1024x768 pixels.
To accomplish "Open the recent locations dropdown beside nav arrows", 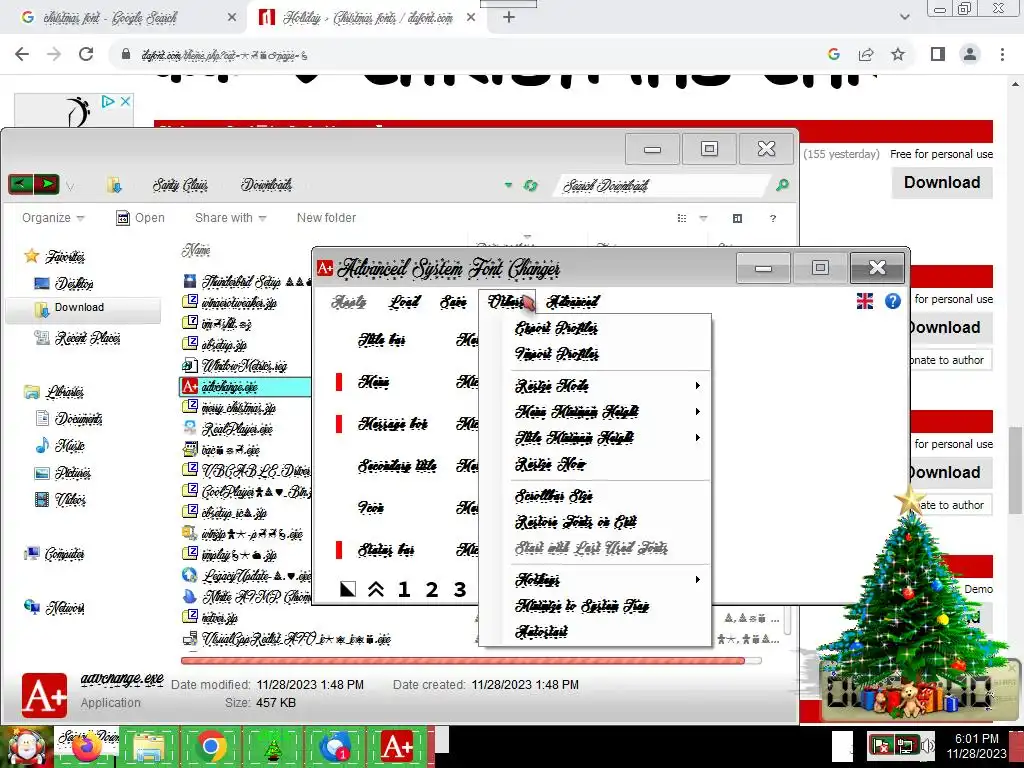I will tap(69, 187).
